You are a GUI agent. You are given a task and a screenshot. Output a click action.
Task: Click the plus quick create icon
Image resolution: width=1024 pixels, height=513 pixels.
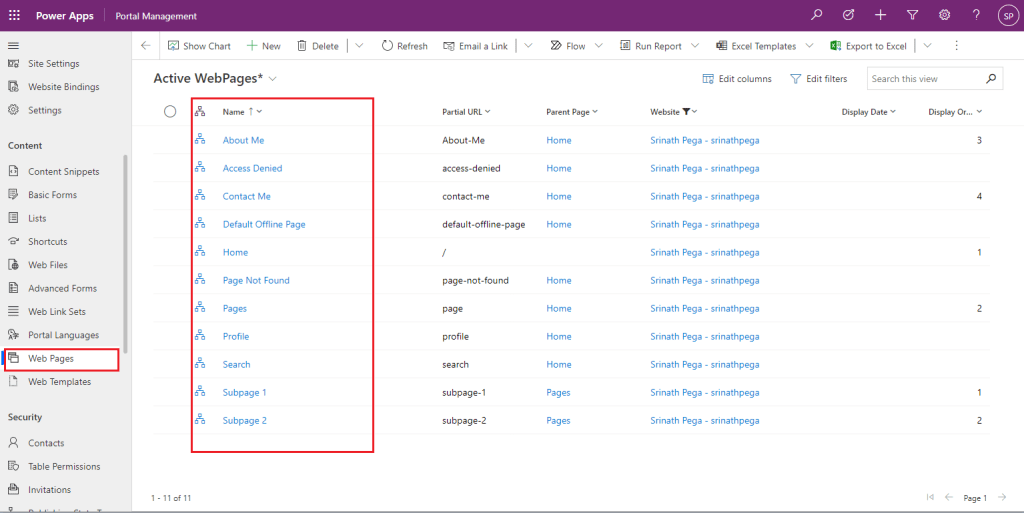880,15
